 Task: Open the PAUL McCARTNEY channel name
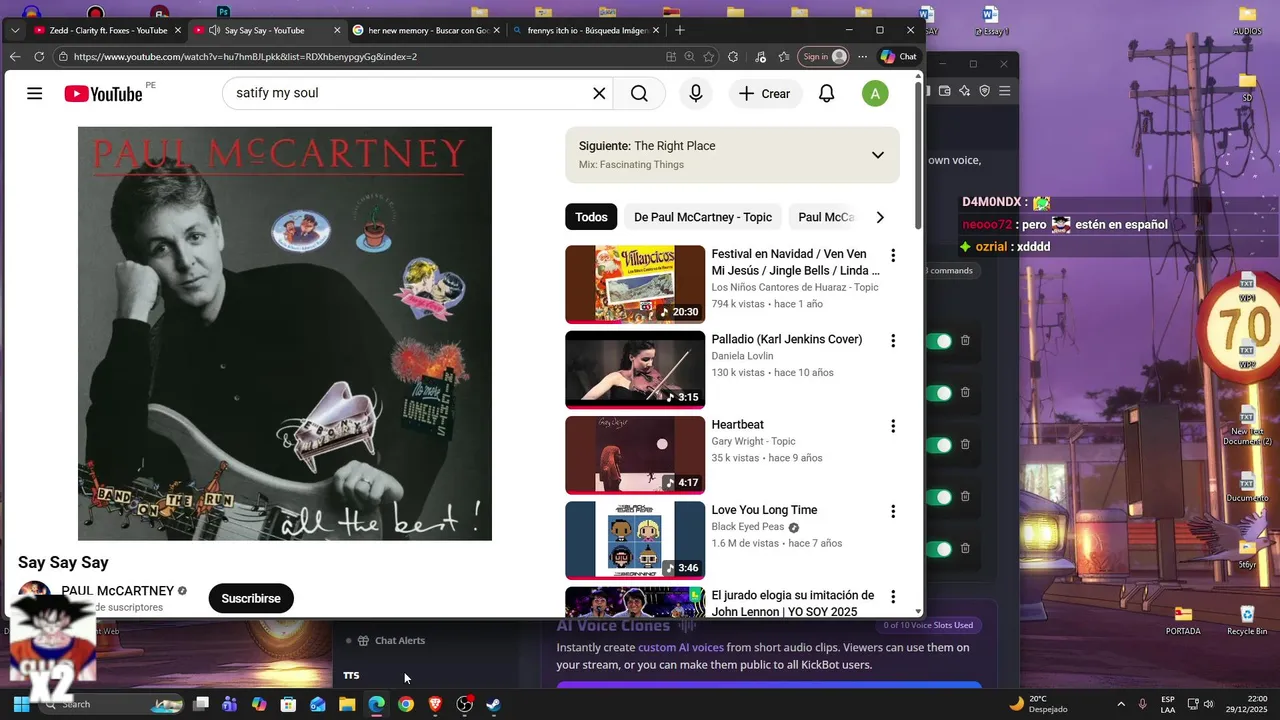[x=118, y=591]
